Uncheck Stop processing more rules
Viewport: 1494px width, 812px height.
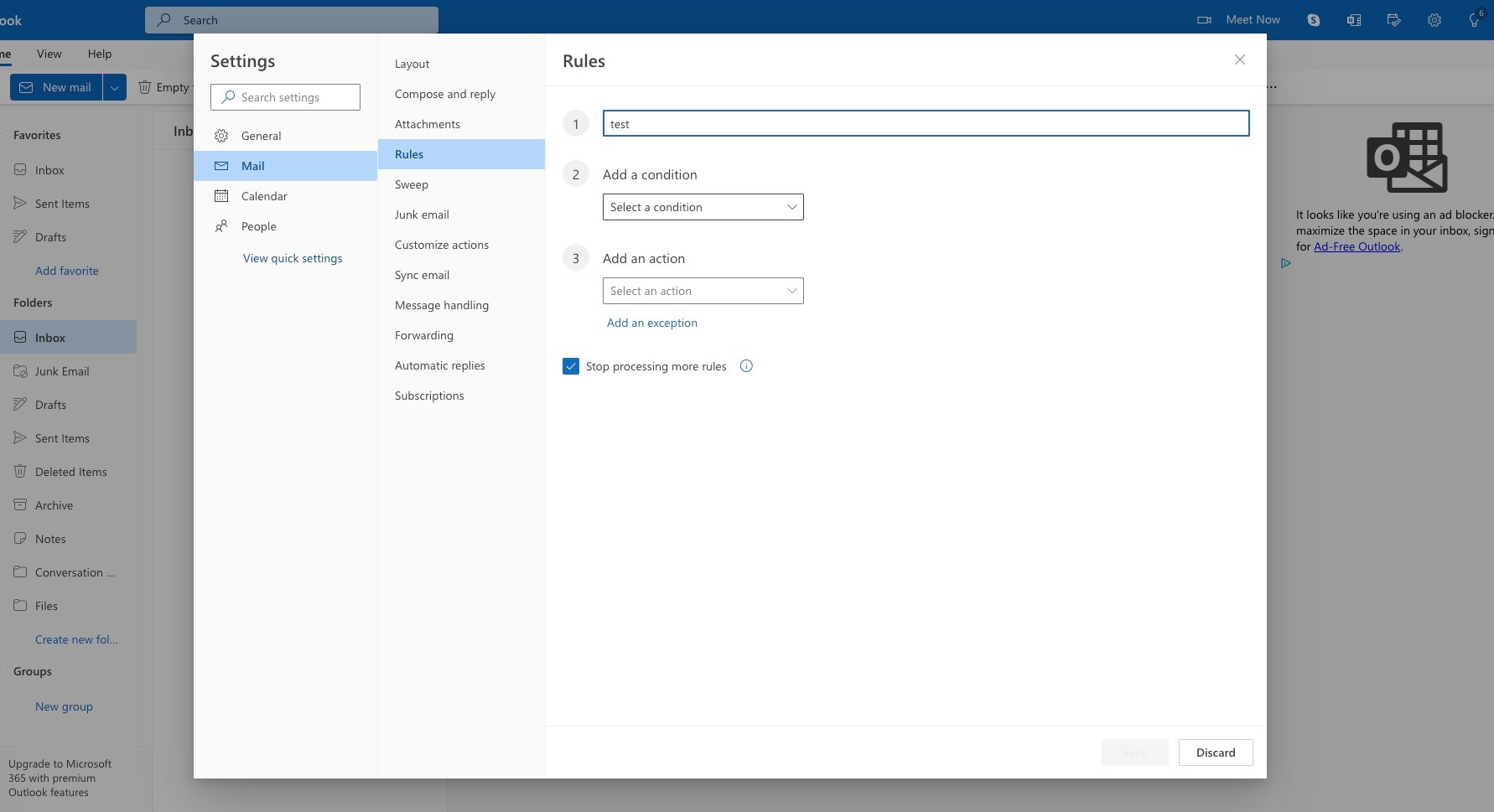pyautogui.click(x=571, y=366)
